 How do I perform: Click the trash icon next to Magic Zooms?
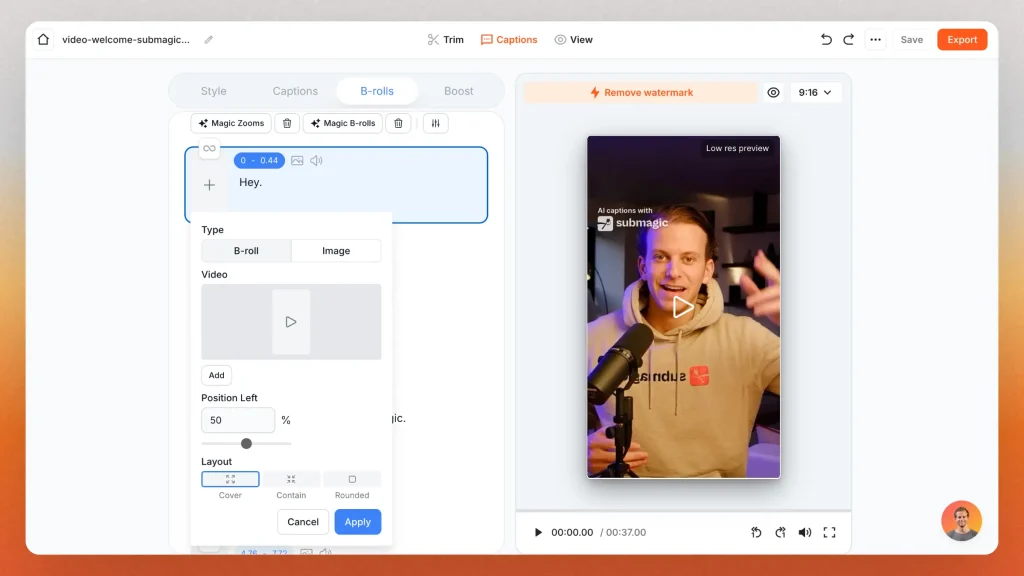click(x=286, y=123)
